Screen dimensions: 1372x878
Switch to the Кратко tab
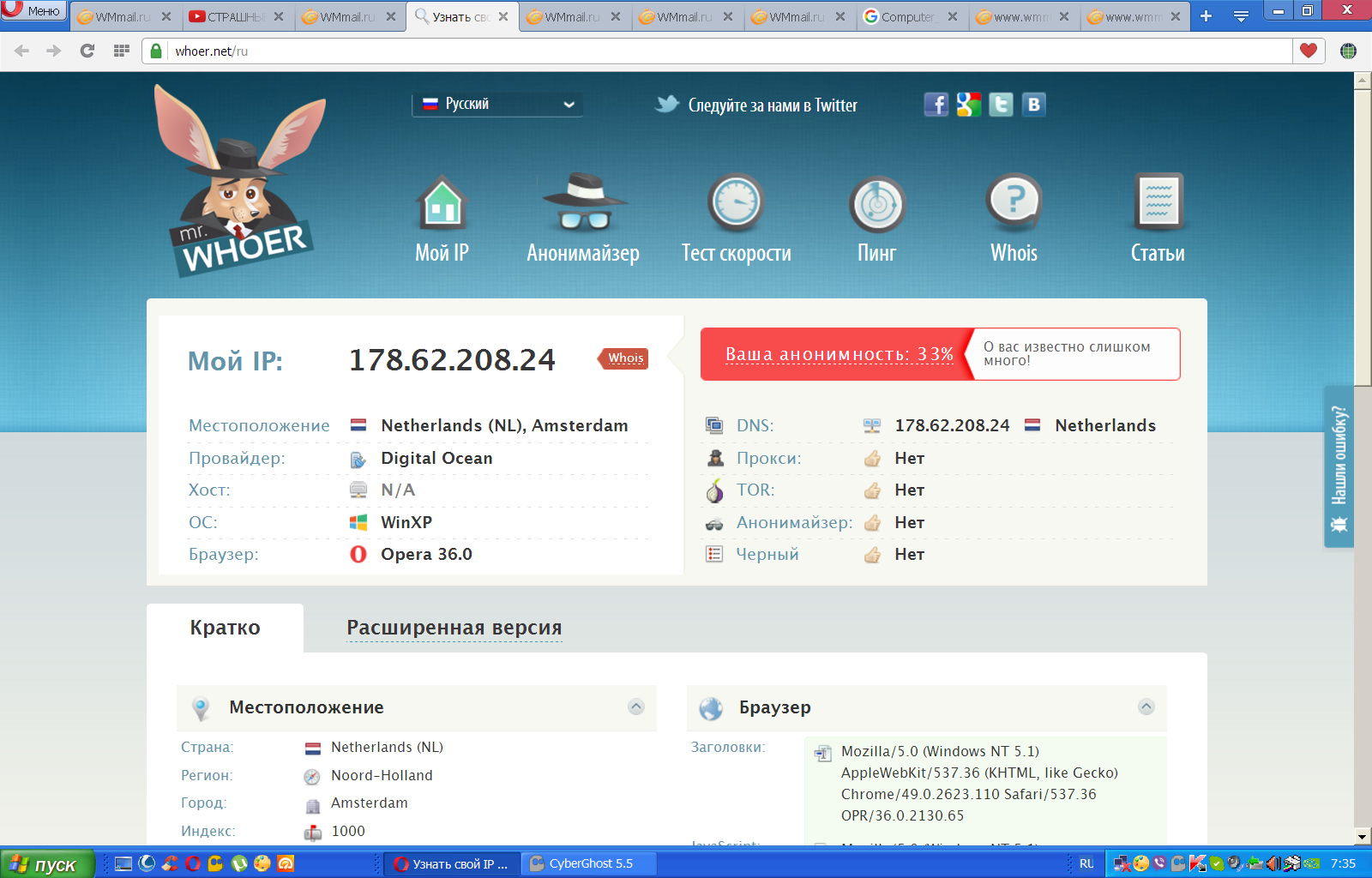(225, 628)
